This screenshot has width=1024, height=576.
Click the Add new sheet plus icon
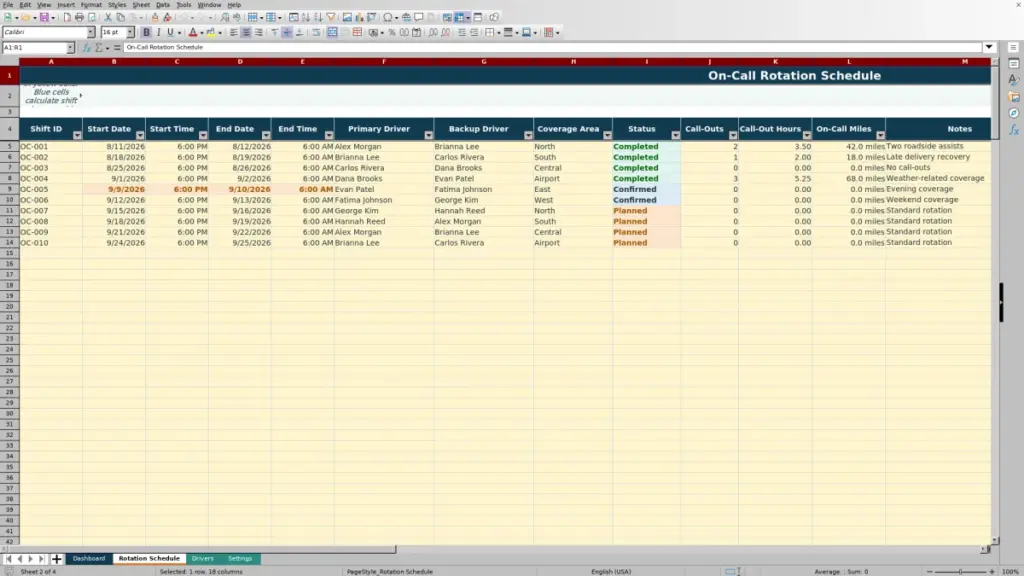pos(56,559)
